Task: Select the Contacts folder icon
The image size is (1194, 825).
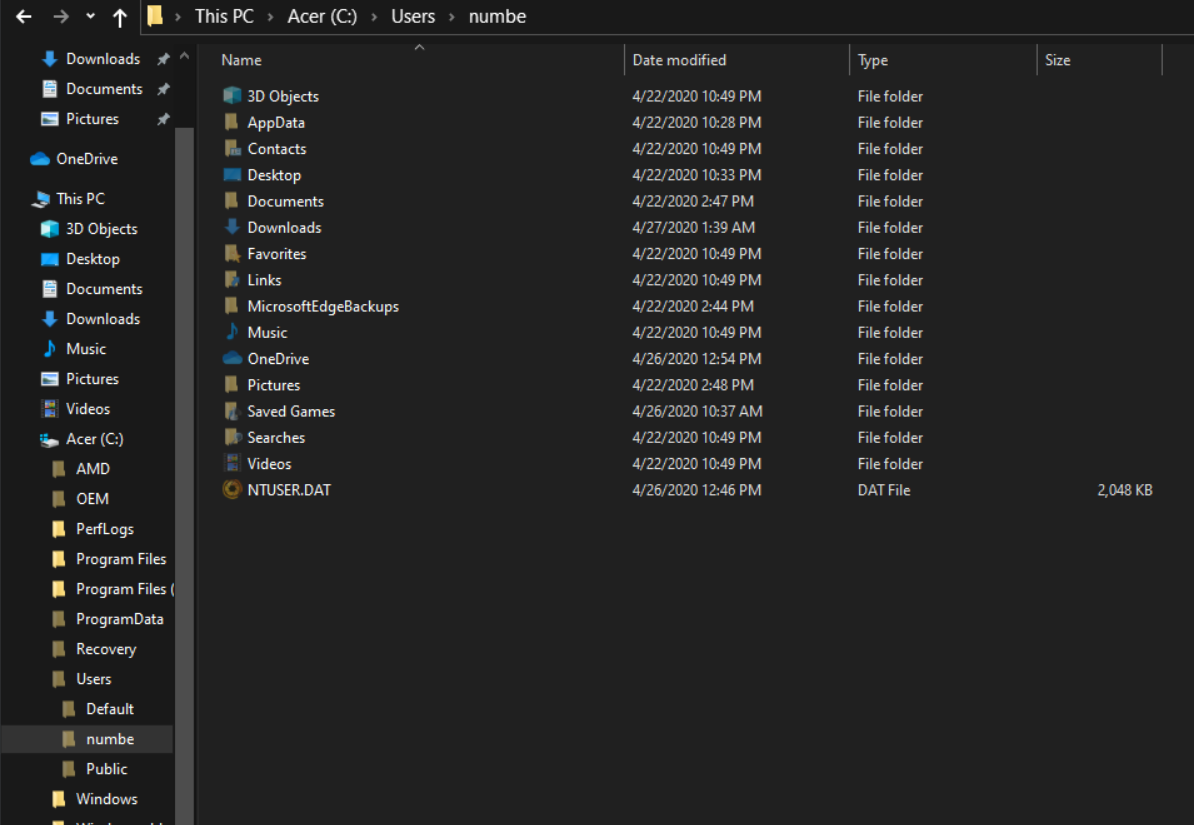Action: click(232, 148)
